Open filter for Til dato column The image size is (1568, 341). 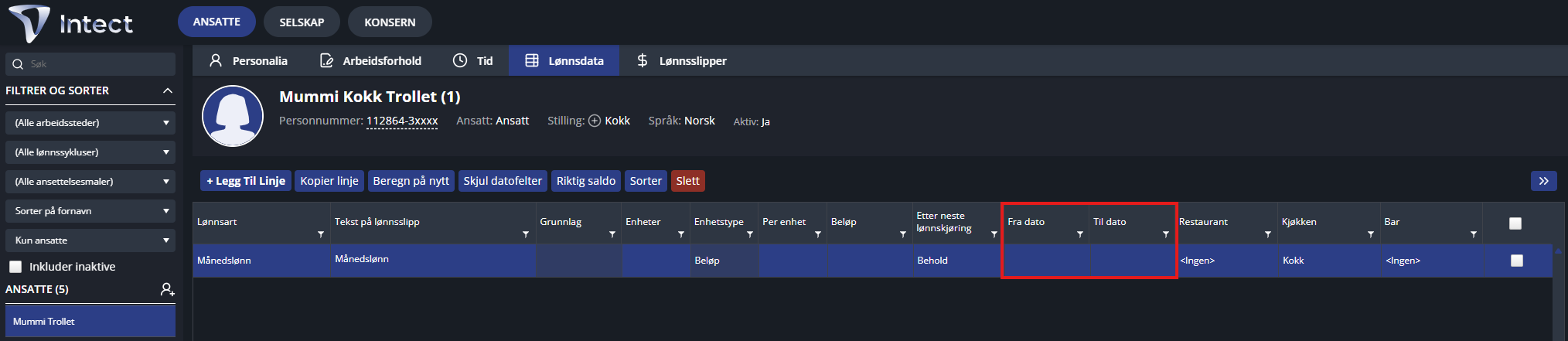(x=1166, y=234)
